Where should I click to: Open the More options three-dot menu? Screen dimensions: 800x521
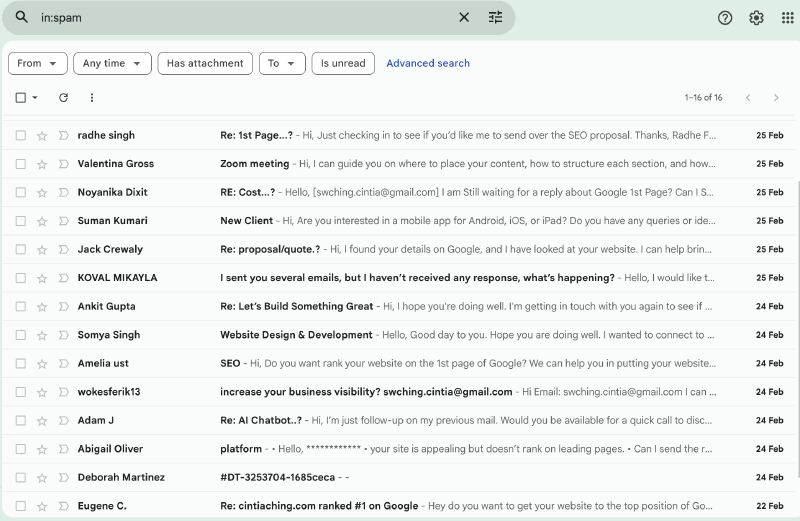tap(92, 97)
